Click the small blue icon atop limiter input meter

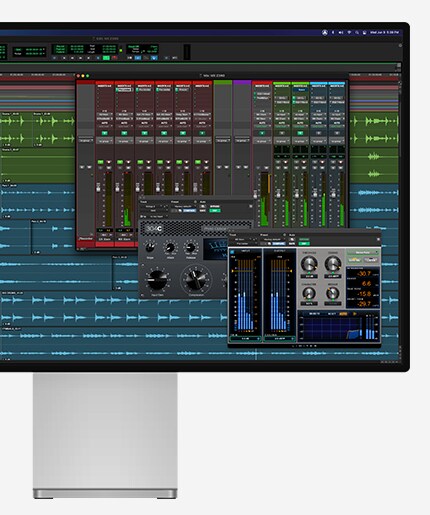click(x=232, y=252)
